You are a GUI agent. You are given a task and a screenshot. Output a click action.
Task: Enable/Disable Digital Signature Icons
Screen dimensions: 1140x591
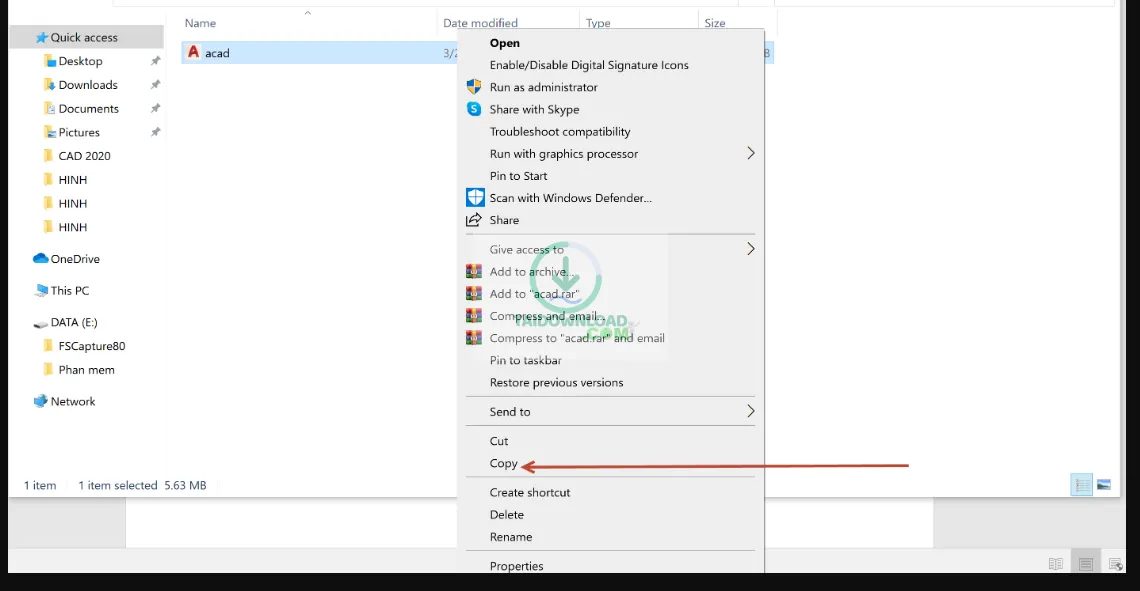pyautogui.click(x=589, y=65)
